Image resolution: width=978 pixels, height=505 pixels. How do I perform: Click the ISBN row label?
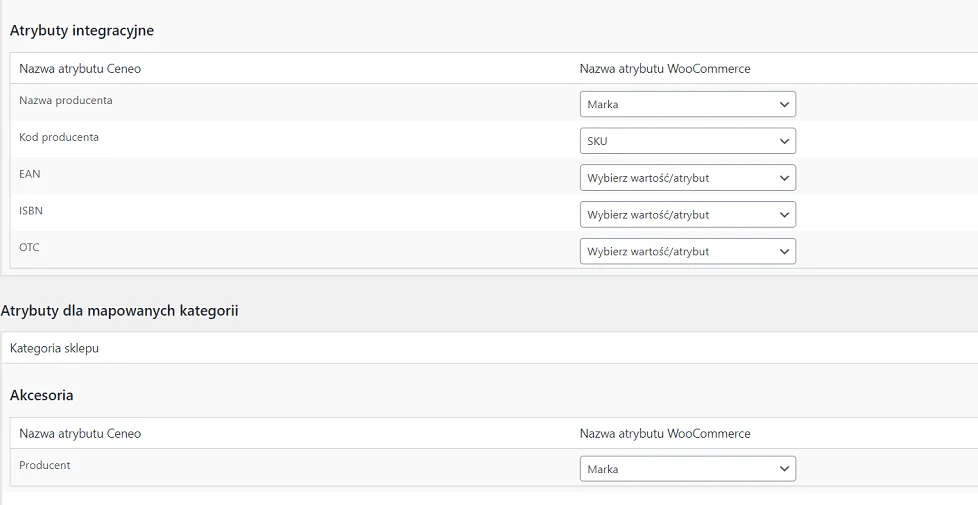[31, 211]
